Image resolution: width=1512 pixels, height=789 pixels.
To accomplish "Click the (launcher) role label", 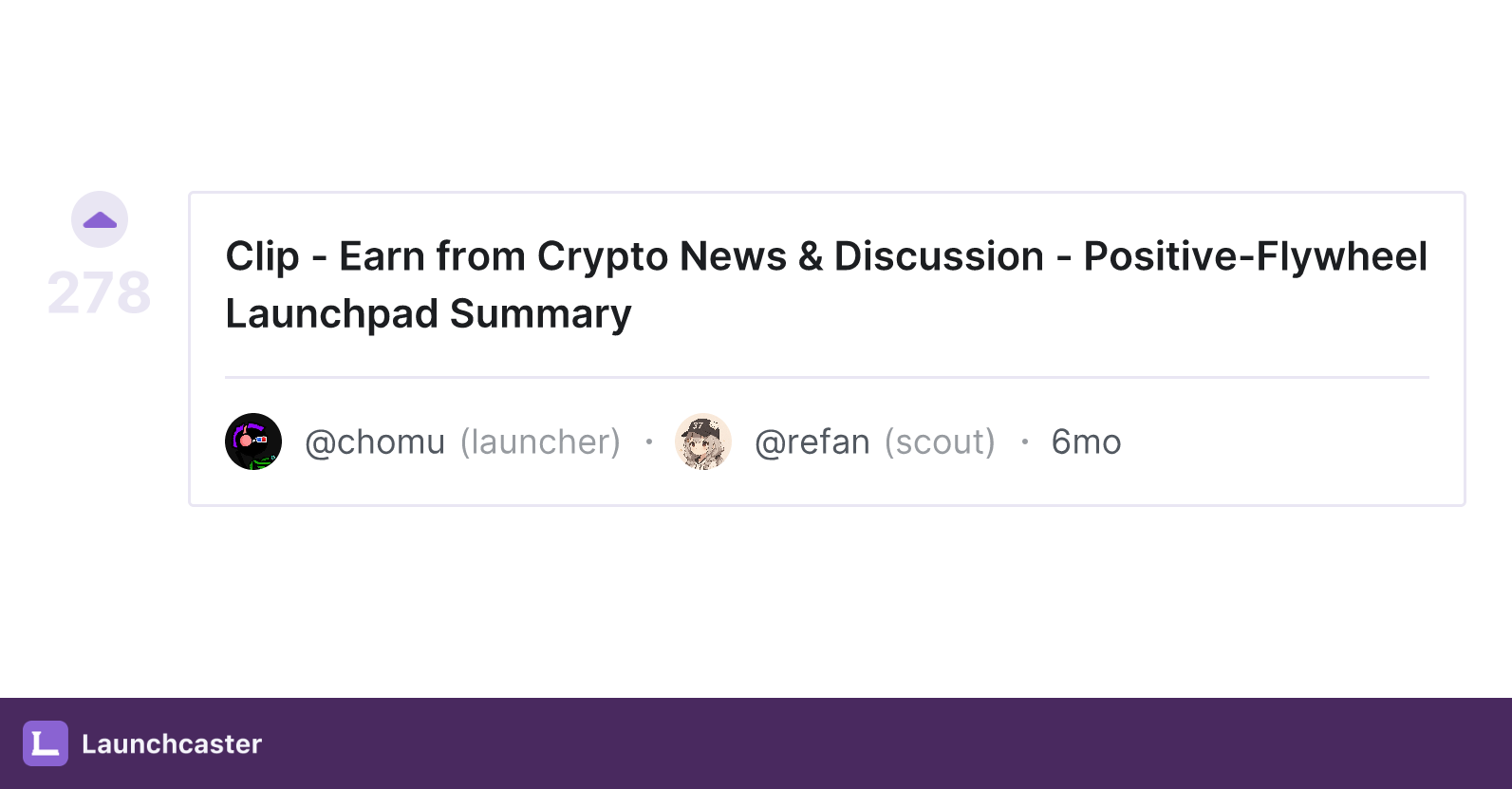I will point(540,442).
